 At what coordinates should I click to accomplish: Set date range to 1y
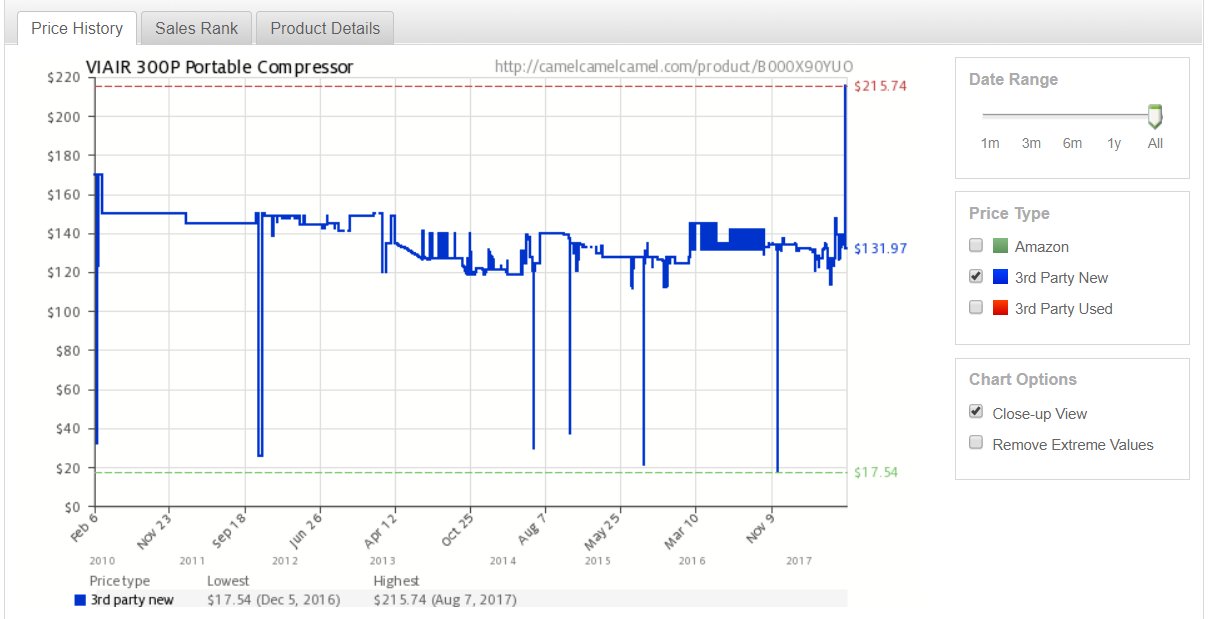click(1114, 143)
